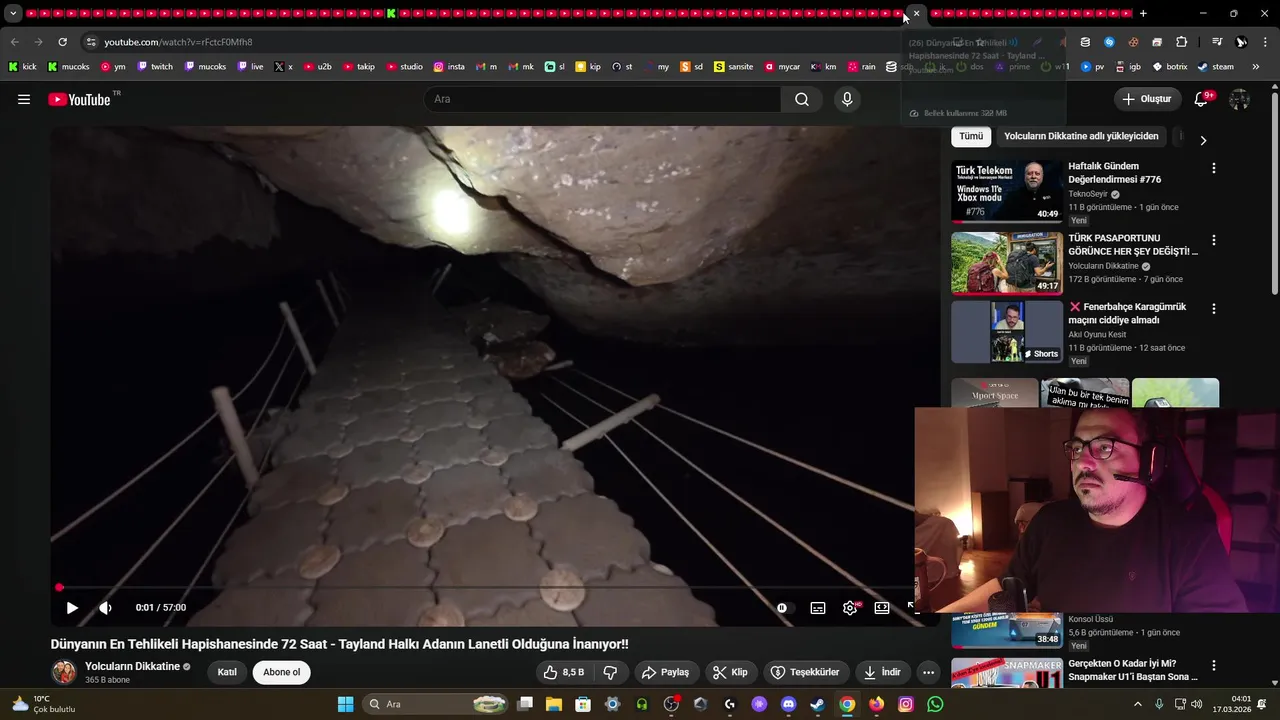Open the Teşekkürler thanks button
Screen dimensions: 1280x720
[x=805, y=672]
